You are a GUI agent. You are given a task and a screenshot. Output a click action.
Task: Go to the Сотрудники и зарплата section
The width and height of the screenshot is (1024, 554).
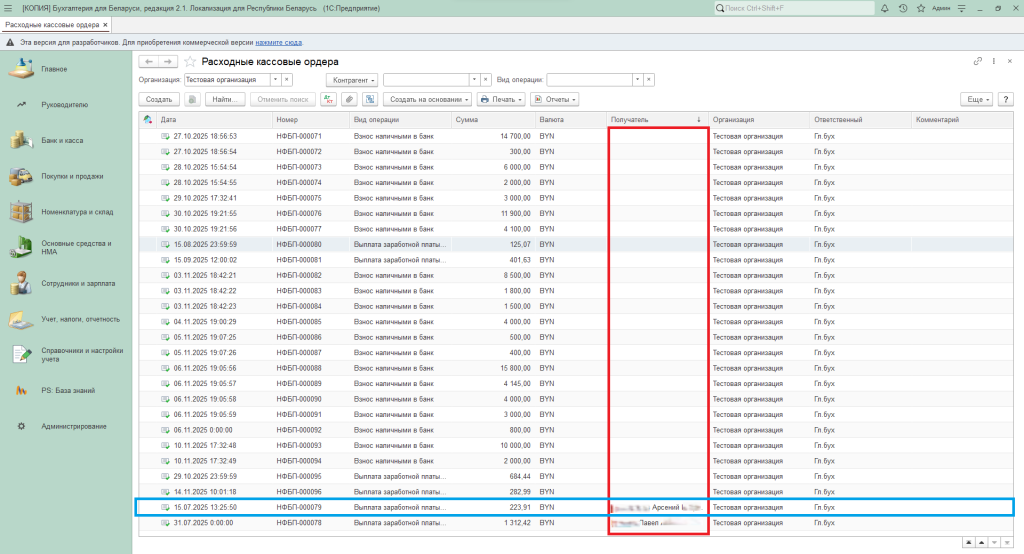[80, 284]
